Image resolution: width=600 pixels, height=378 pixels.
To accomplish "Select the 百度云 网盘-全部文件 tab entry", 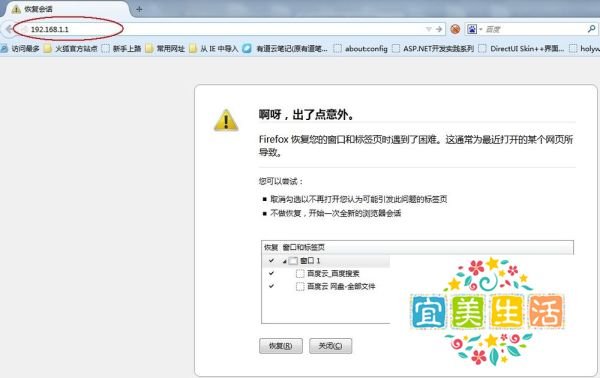I will coord(341,286).
